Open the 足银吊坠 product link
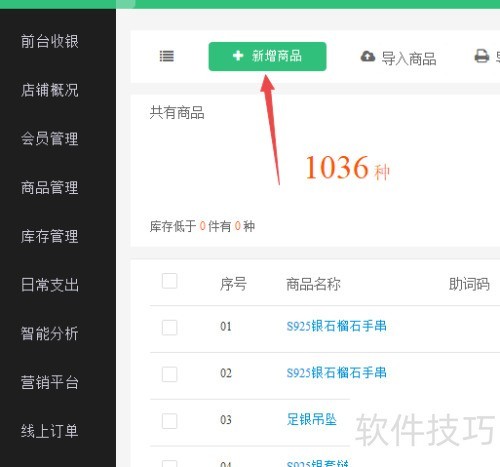The image size is (500, 467). [x=311, y=419]
